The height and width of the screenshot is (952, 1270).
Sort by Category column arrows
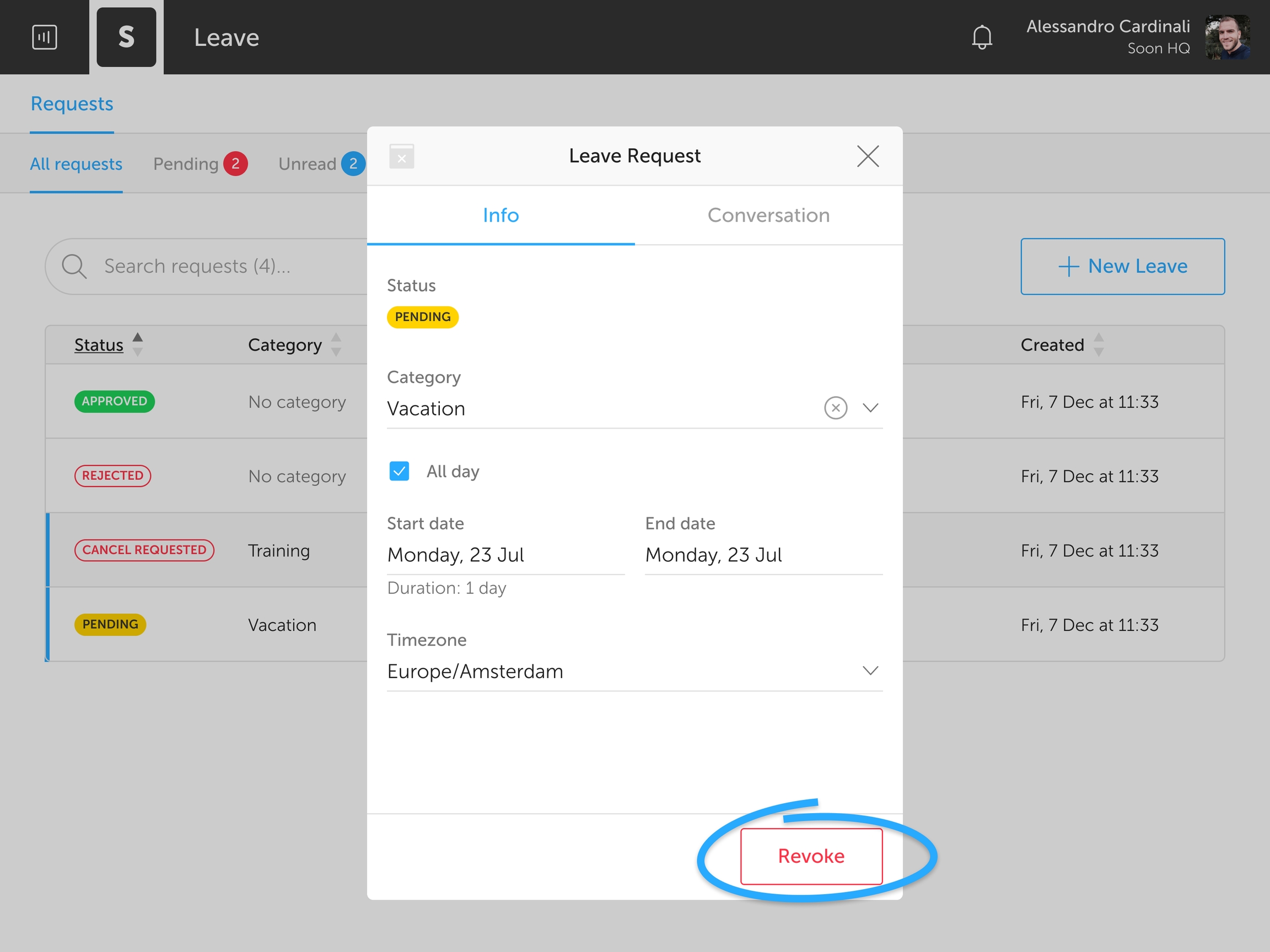(x=336, y=344)
